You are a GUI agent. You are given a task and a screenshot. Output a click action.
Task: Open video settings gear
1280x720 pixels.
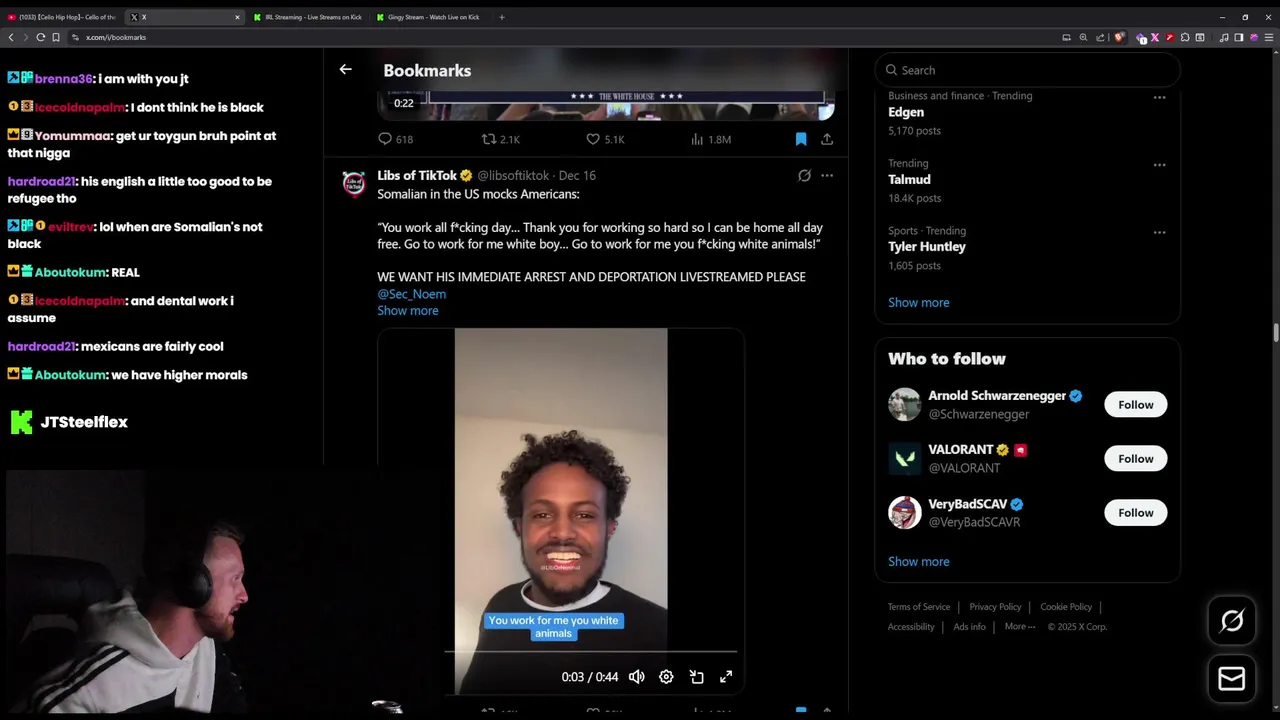[666, 677]
